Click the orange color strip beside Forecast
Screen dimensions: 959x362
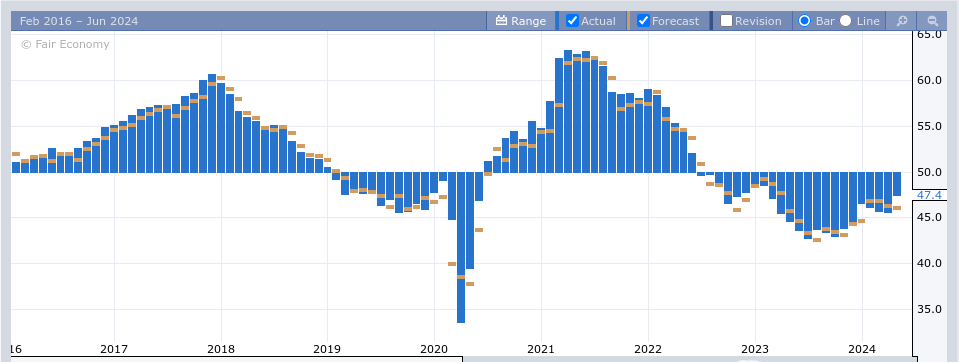point(629,21)
